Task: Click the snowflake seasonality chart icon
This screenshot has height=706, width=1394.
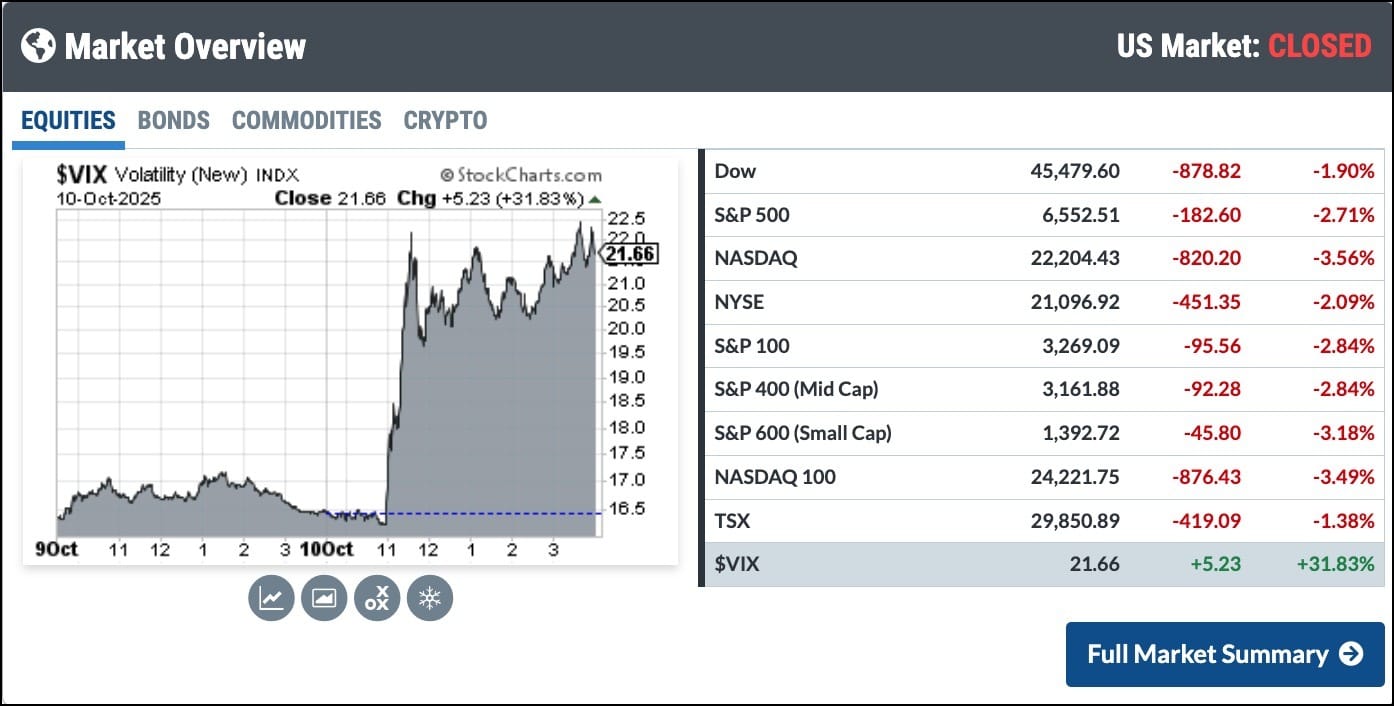Action: pyautogui.click(x=430, y=598)
